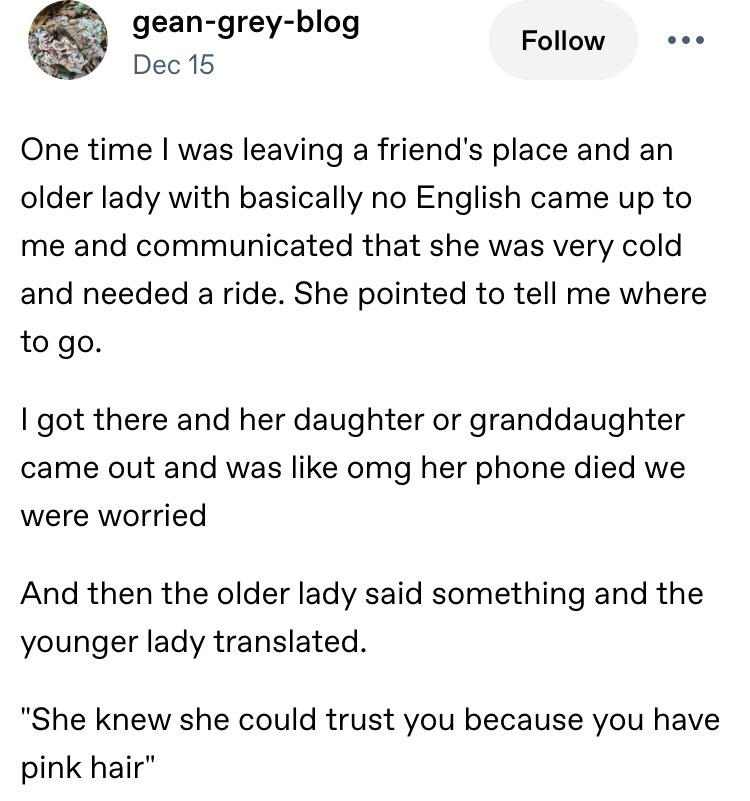The width and height of the screenshot is (750, 801).
Task: Open the three-dot post options menu
Action: coord(685,40)
